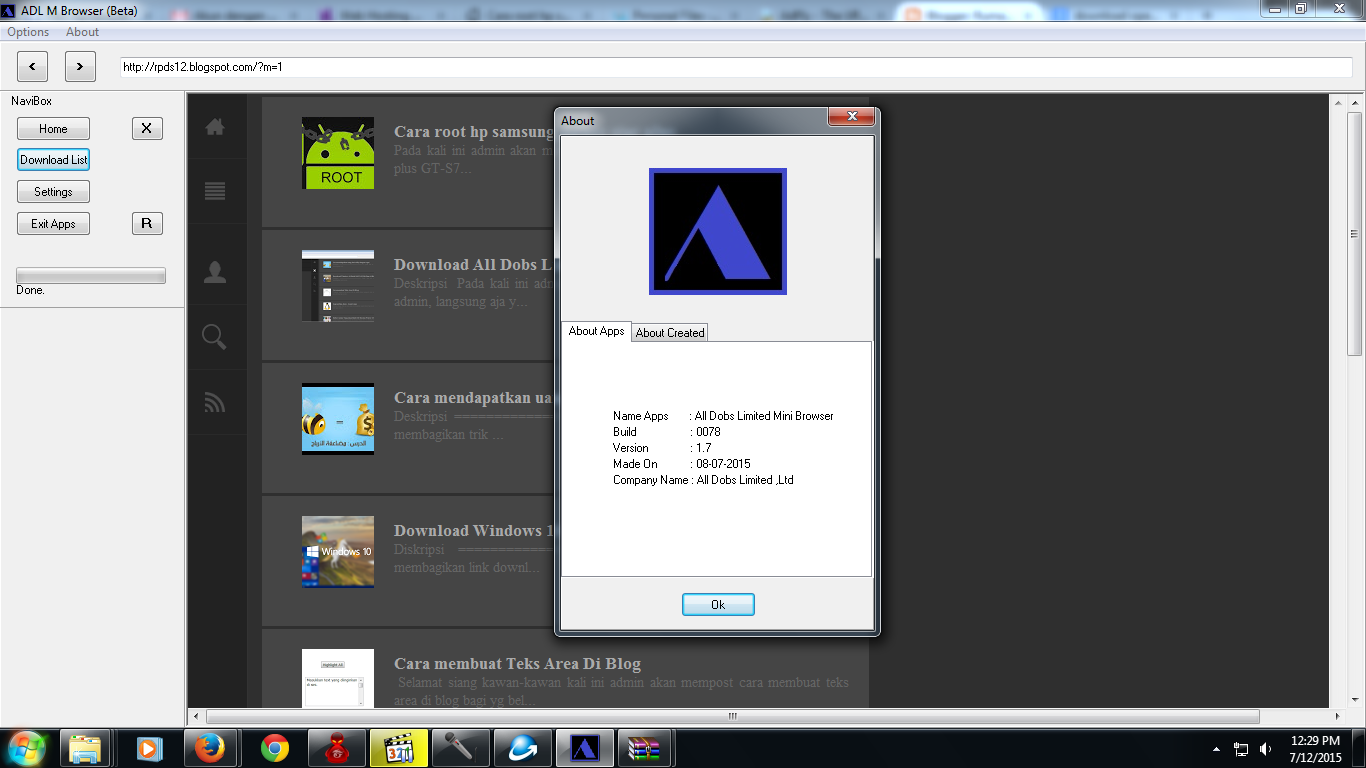The image size is (1366, 768).
Task: Open 'Cara root hp samsung' post title
Action: click(474, 132)
